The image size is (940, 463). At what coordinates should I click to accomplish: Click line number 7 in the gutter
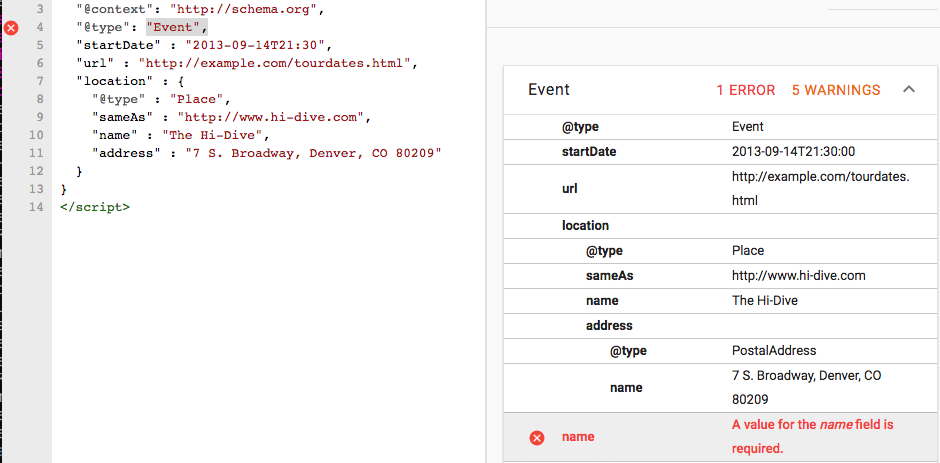pyautogui.click(x=39, y=81)
